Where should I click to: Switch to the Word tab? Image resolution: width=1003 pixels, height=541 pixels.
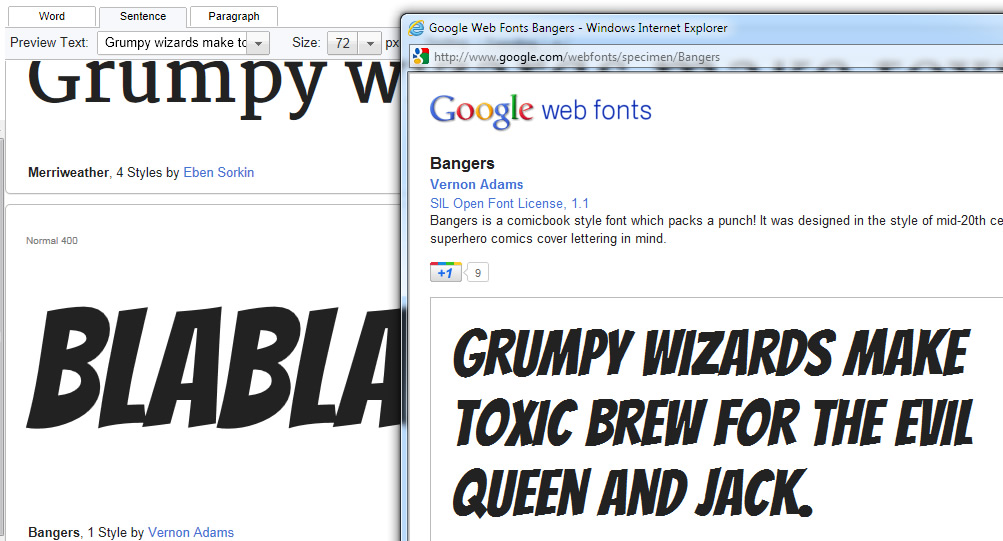coord(51,16)
